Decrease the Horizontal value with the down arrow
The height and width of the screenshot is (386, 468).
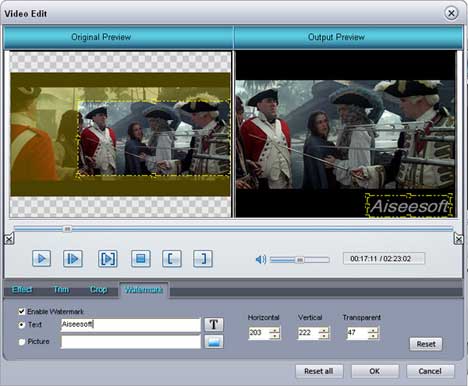(x=275, y=336)
